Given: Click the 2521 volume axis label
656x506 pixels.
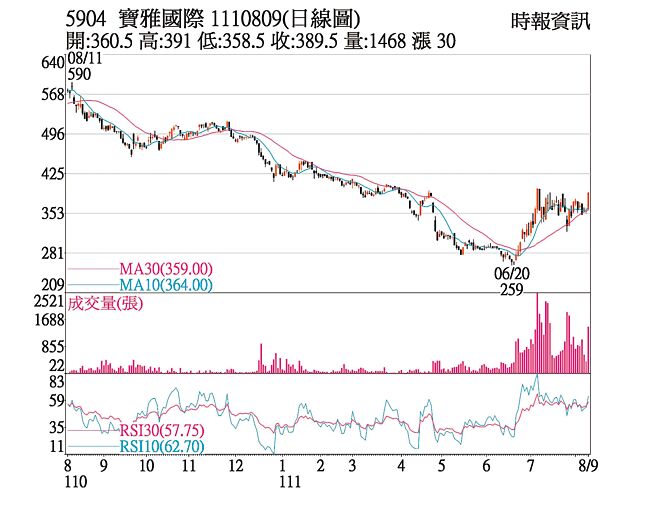Looking at the screenshot, I should pyautogui.click(x=49, y=301).
